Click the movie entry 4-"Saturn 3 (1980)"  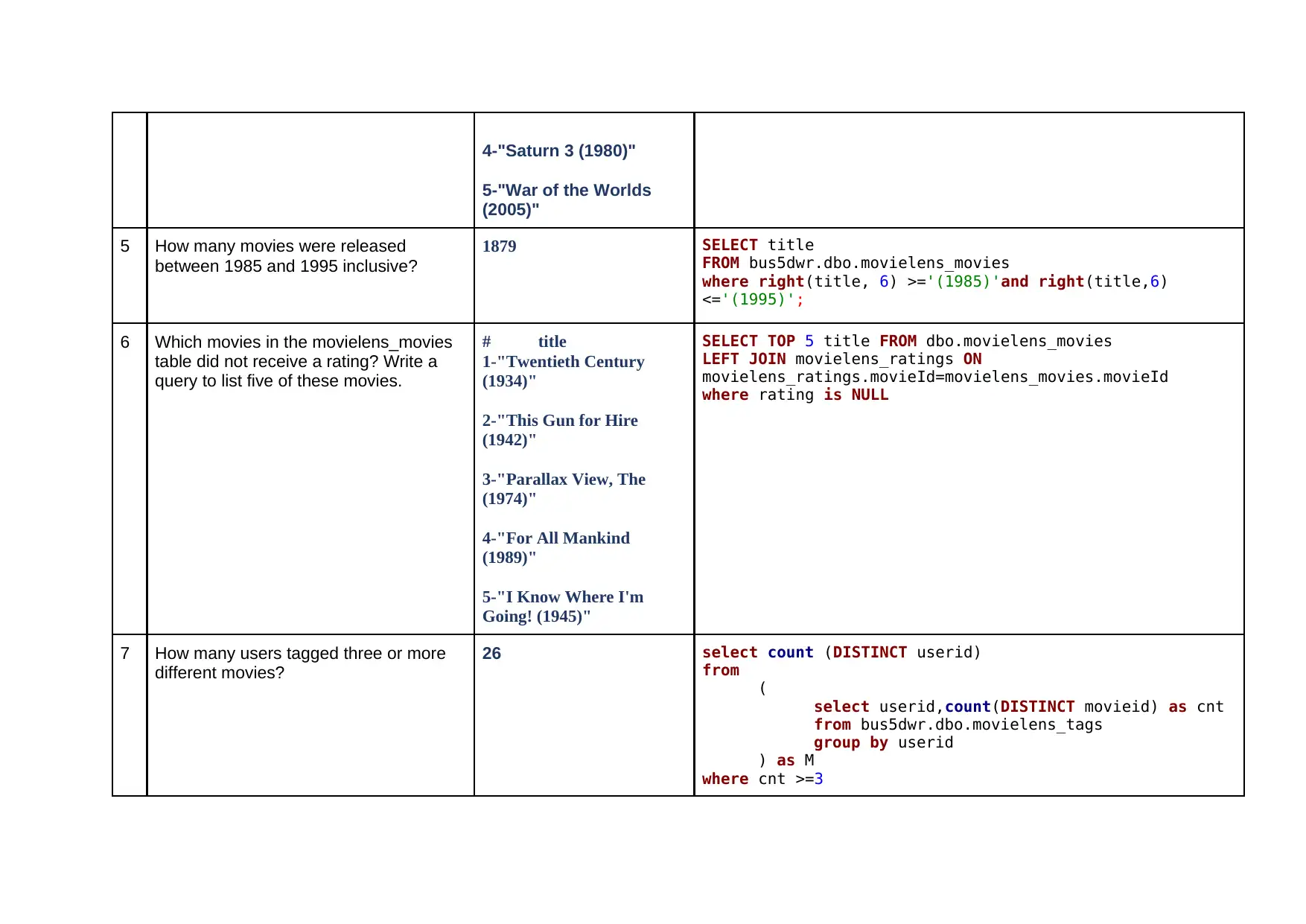(558, 150)
